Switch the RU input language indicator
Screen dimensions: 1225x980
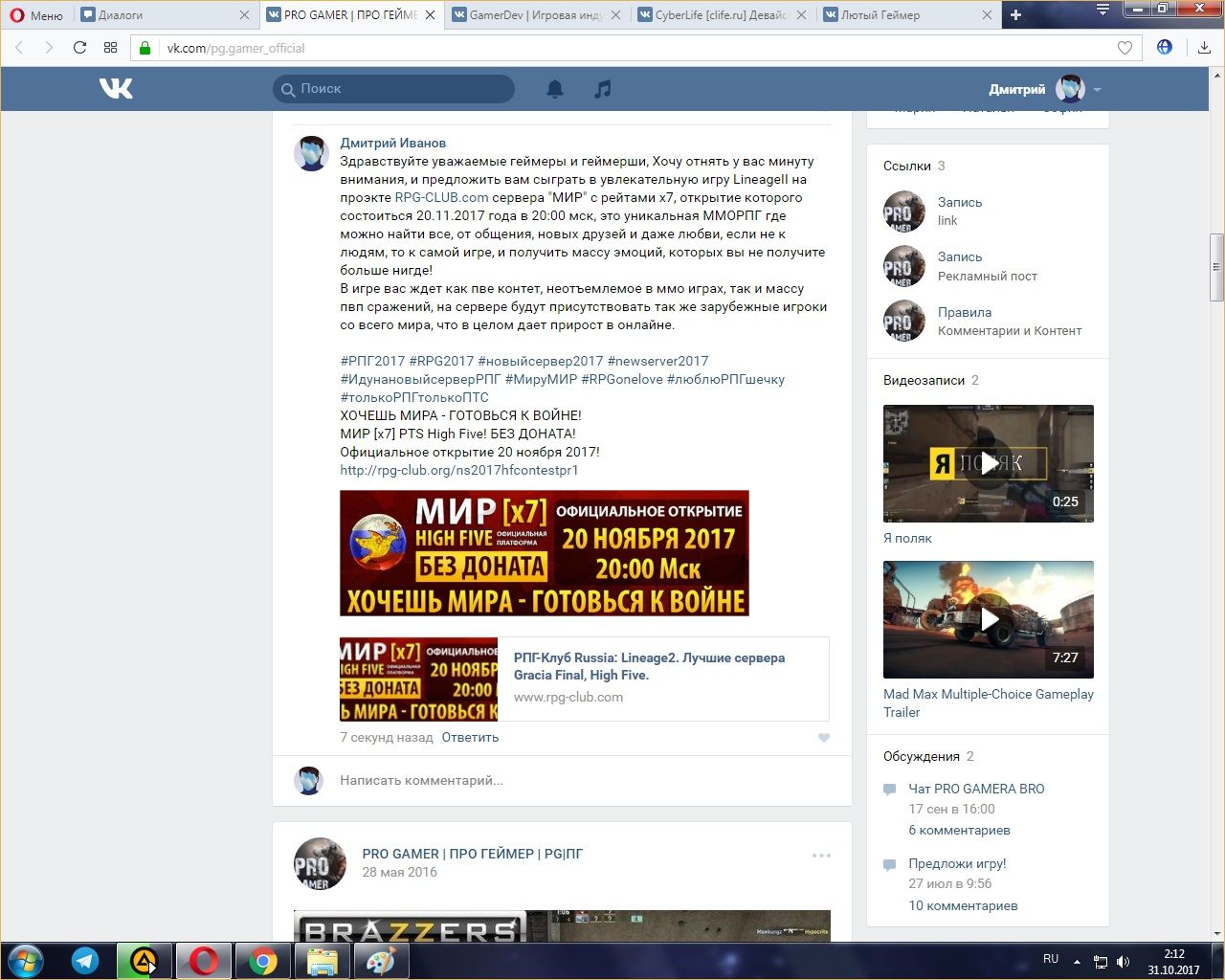(x=1051, y=959)
